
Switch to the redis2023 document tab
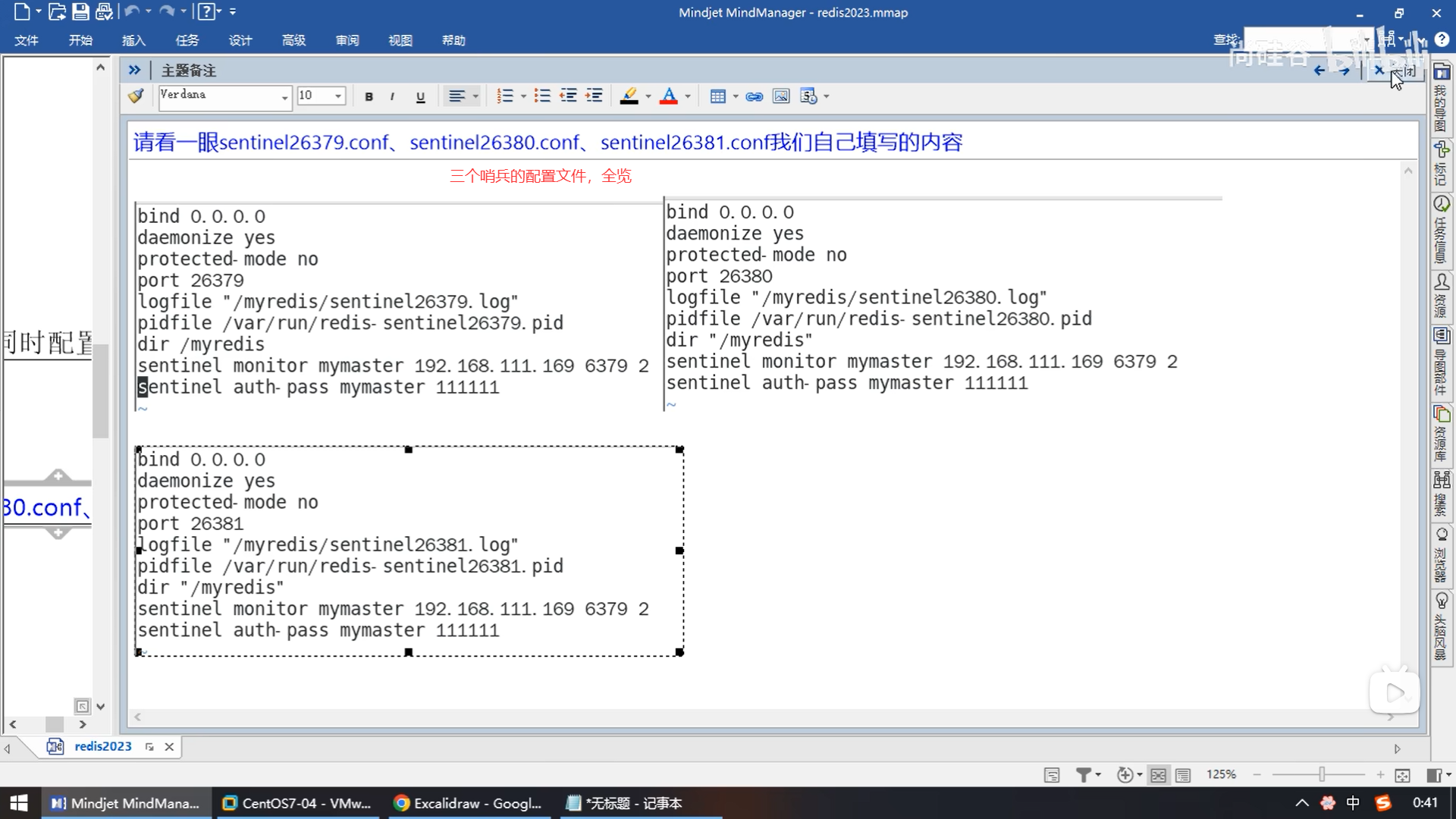[102, 746]
